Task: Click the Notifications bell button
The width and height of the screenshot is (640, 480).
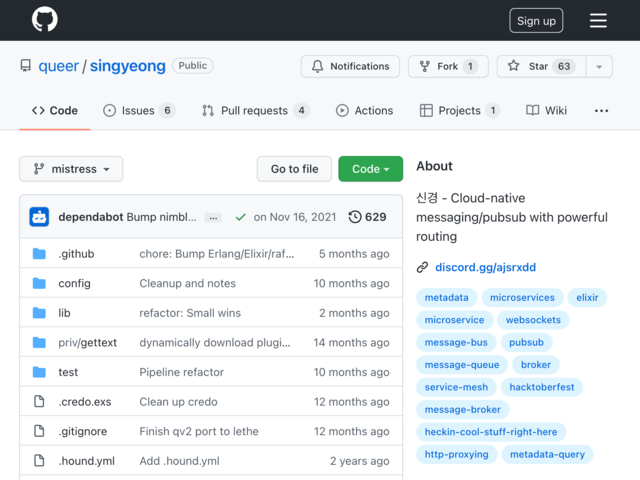Action: point(350,66)
